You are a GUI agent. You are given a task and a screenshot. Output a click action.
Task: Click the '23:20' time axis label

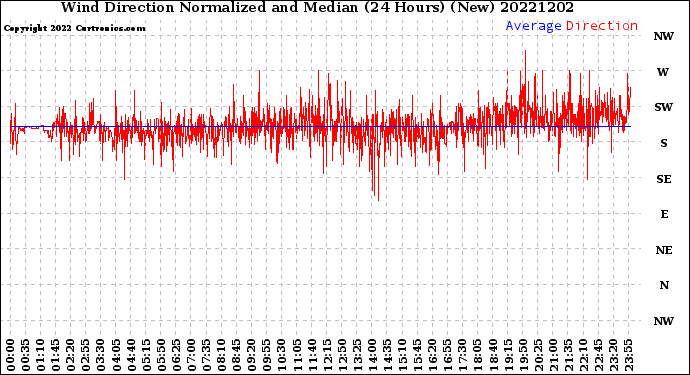coord(613,355)
